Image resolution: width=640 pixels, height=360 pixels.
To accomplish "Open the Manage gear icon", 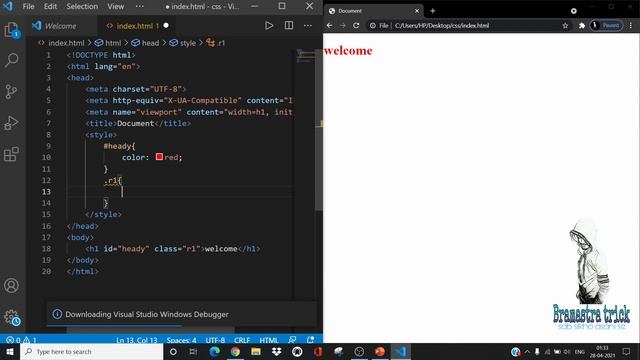I will tap(11, 317).
